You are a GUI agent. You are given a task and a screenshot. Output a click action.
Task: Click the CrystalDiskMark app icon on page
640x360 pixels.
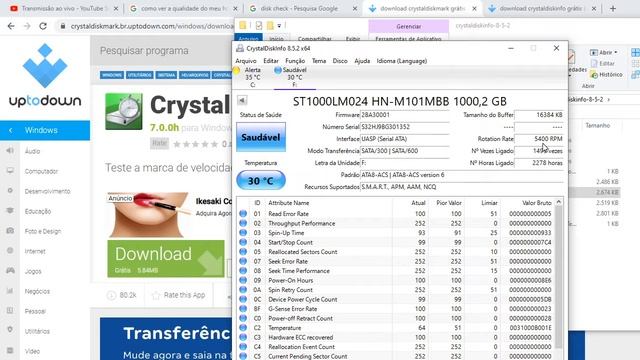click(124, 111)
